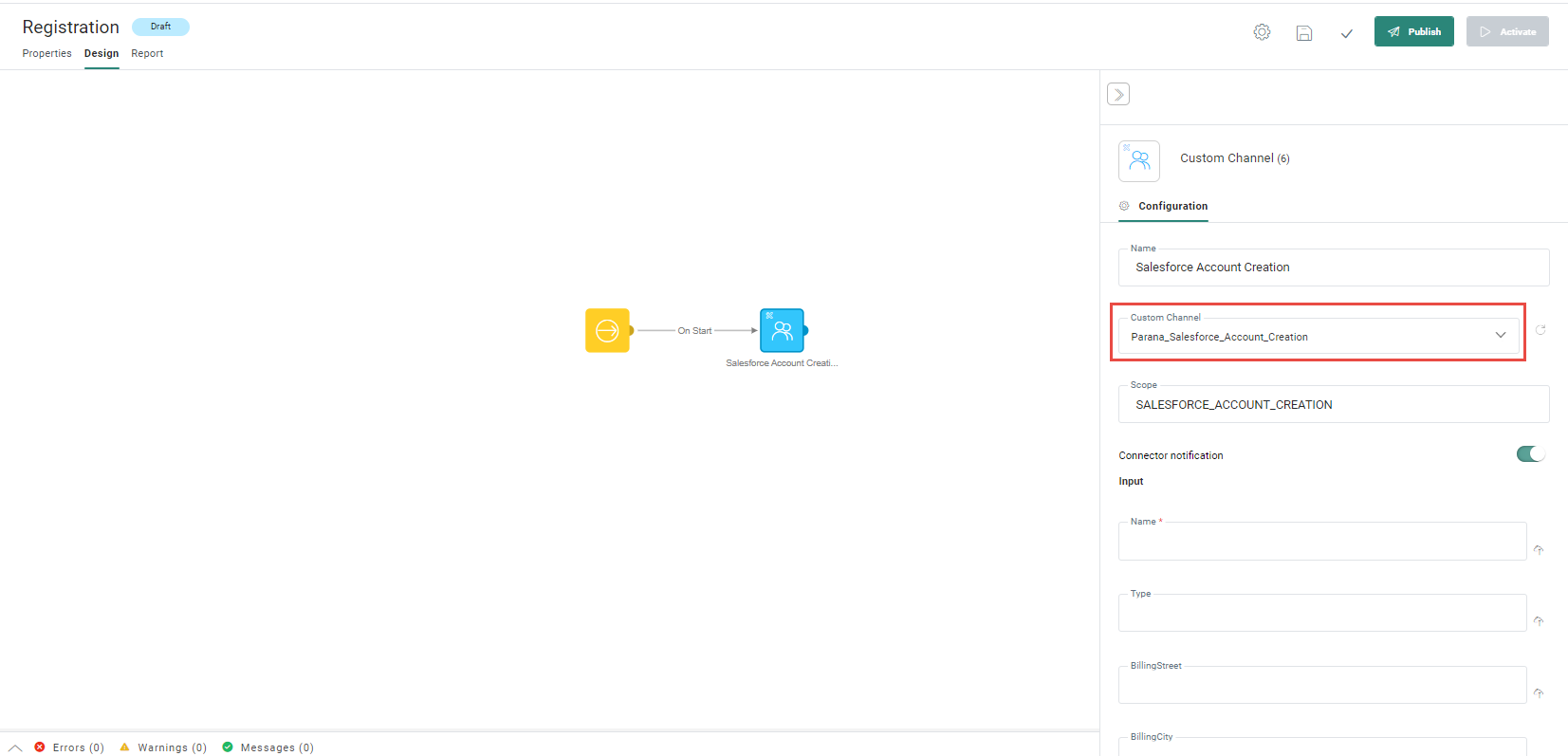Viewport: 1568px width, 756px height.
Task: Click the Scope input field
Action: (x=1333, y=405)
